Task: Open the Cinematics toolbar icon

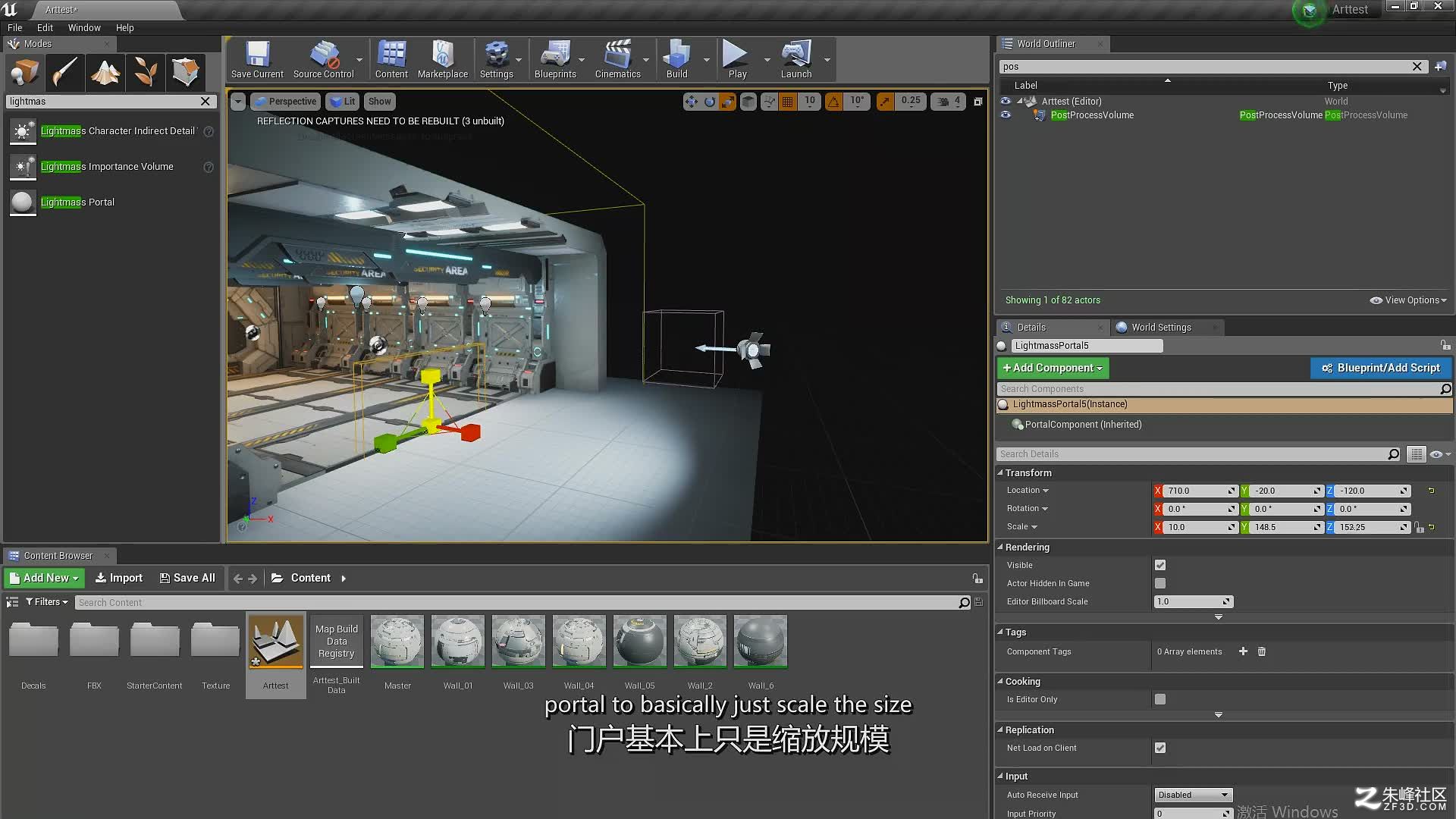Action: (x=618, y=59)
